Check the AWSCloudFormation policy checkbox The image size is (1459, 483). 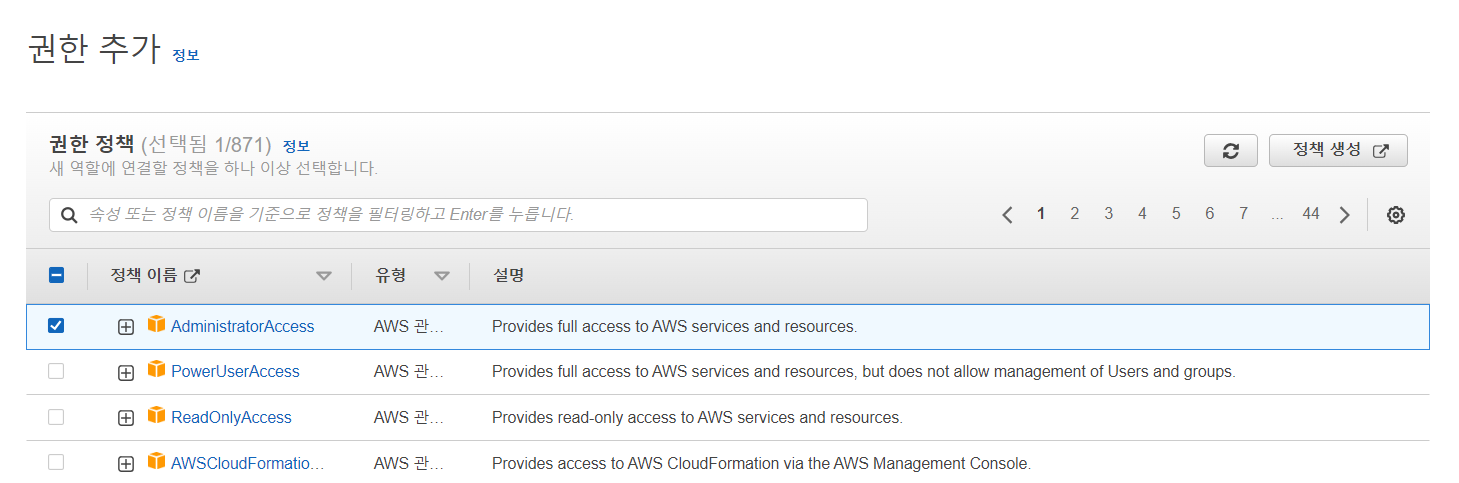(56, 462)
